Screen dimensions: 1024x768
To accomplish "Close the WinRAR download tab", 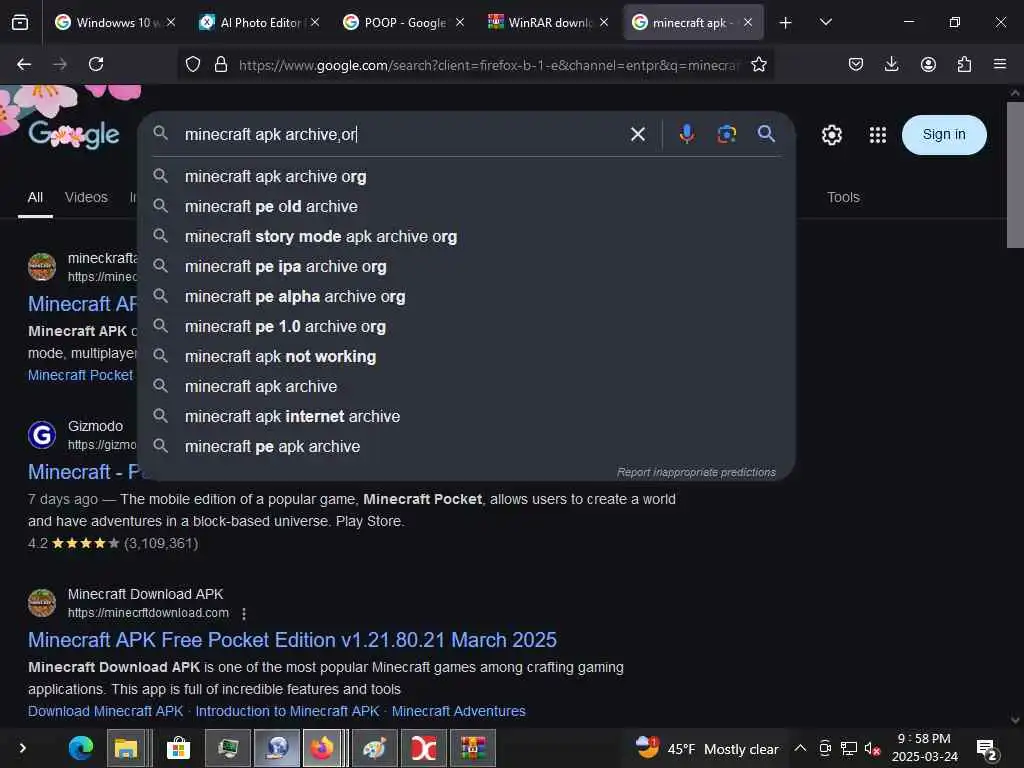I will 603,23.
